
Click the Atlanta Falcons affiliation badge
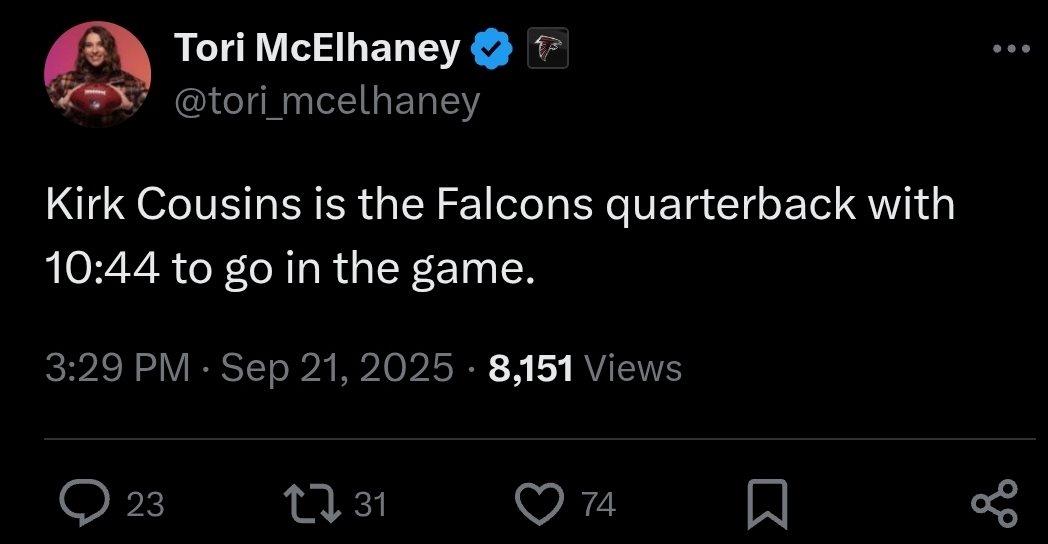pyautogui.click(x=547, y=48)
